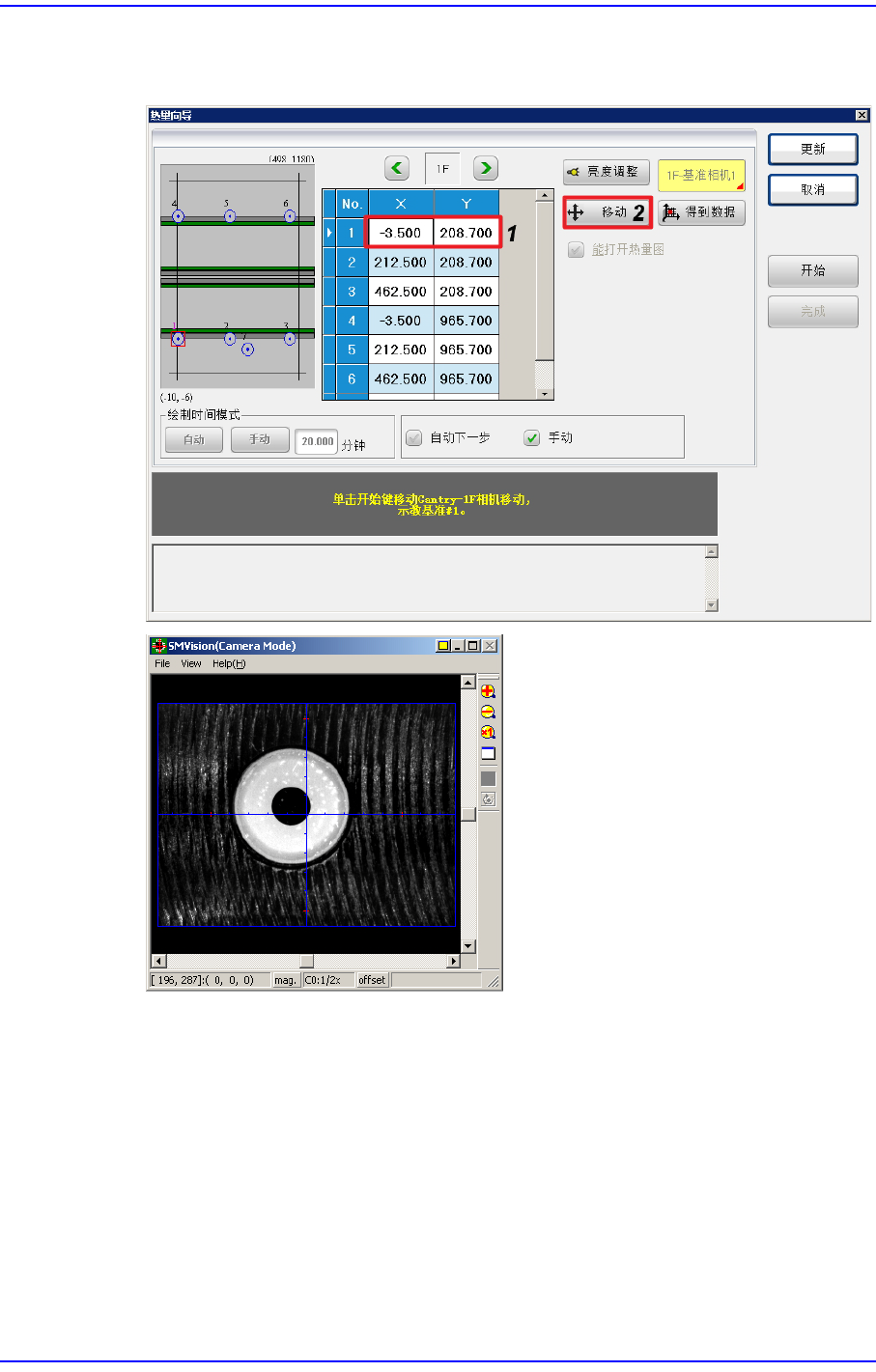This screenshot has height=1372, width=876.
Task: Click the zoom out magnifier icon
Action: coord(488,712)
